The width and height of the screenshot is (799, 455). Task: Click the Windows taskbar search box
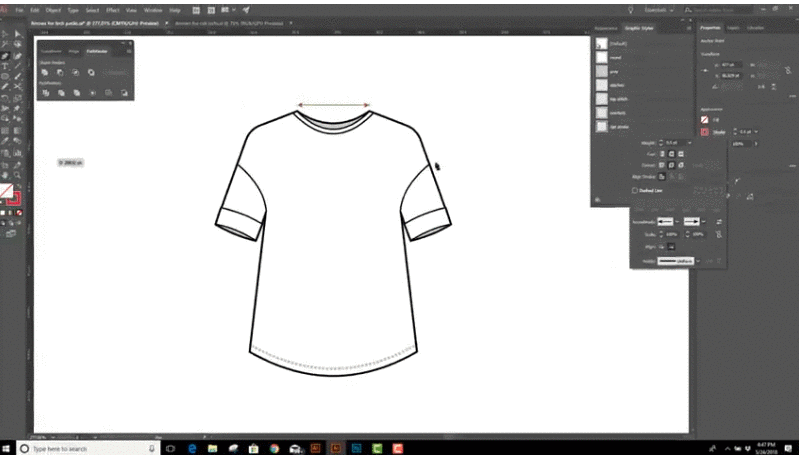(88, 448)
